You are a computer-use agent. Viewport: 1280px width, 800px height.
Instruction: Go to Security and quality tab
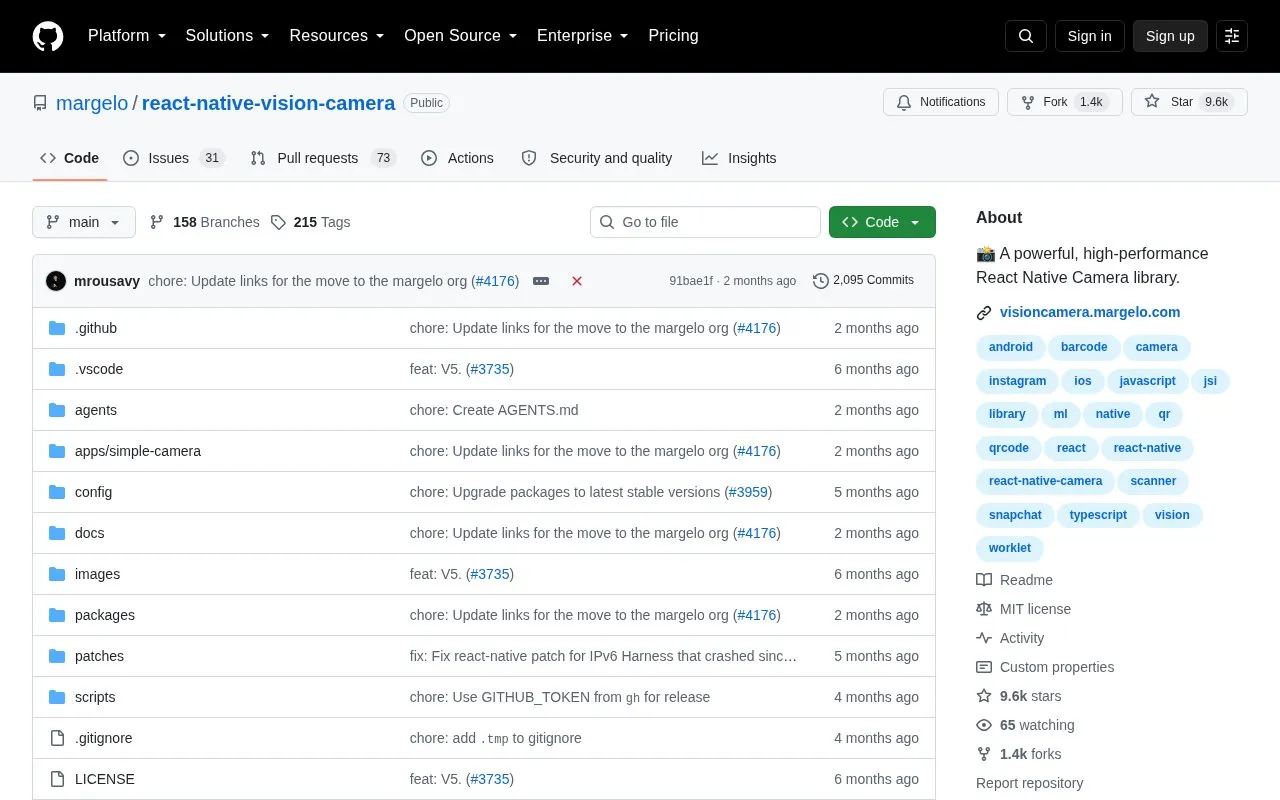click(597, 158)
